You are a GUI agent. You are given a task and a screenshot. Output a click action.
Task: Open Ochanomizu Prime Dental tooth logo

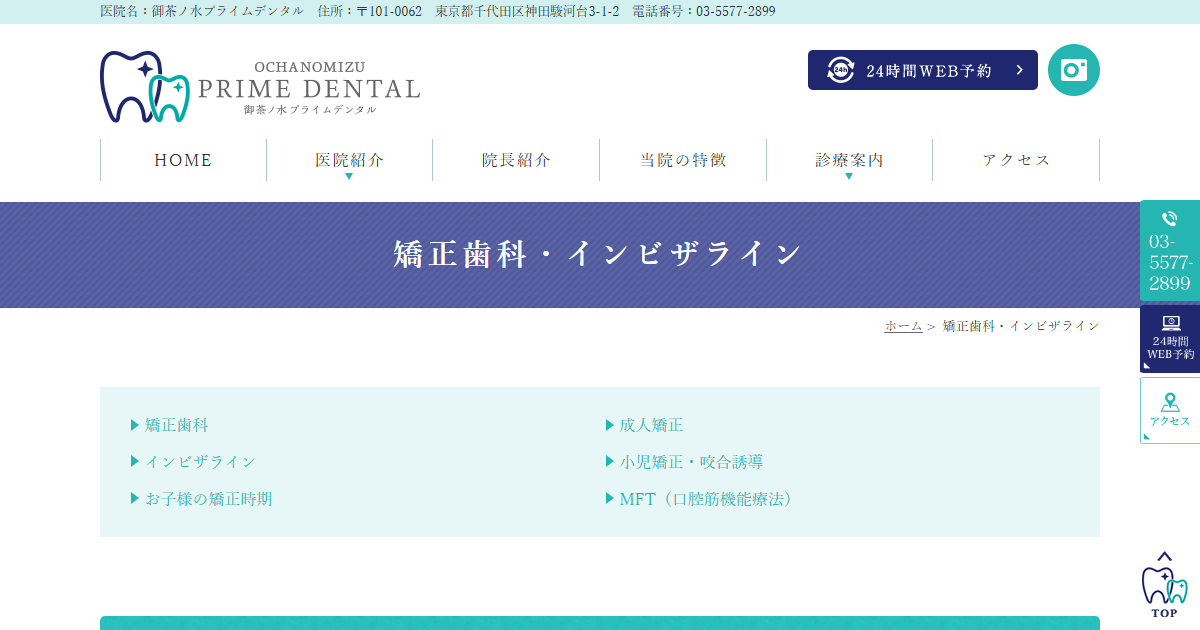(145, 87)
